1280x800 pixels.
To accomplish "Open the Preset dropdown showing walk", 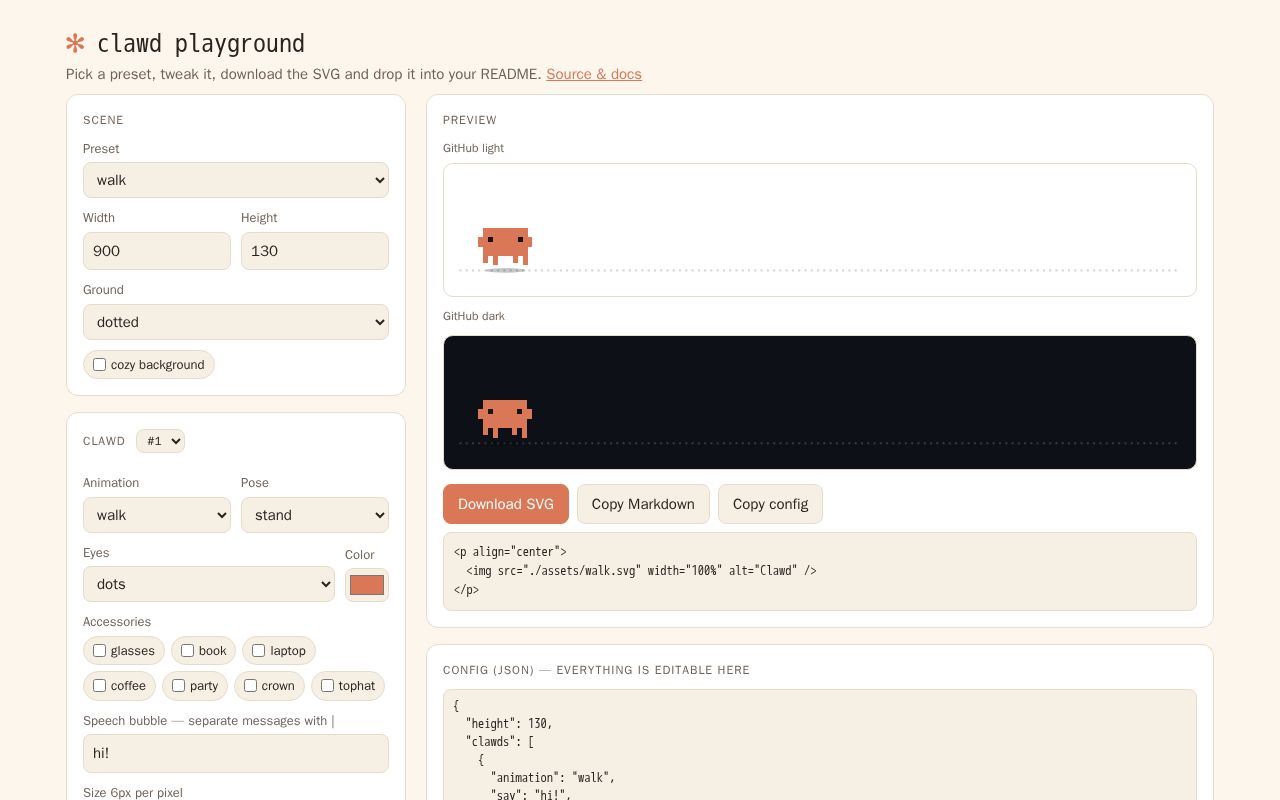I will click(x=236, y=180).
